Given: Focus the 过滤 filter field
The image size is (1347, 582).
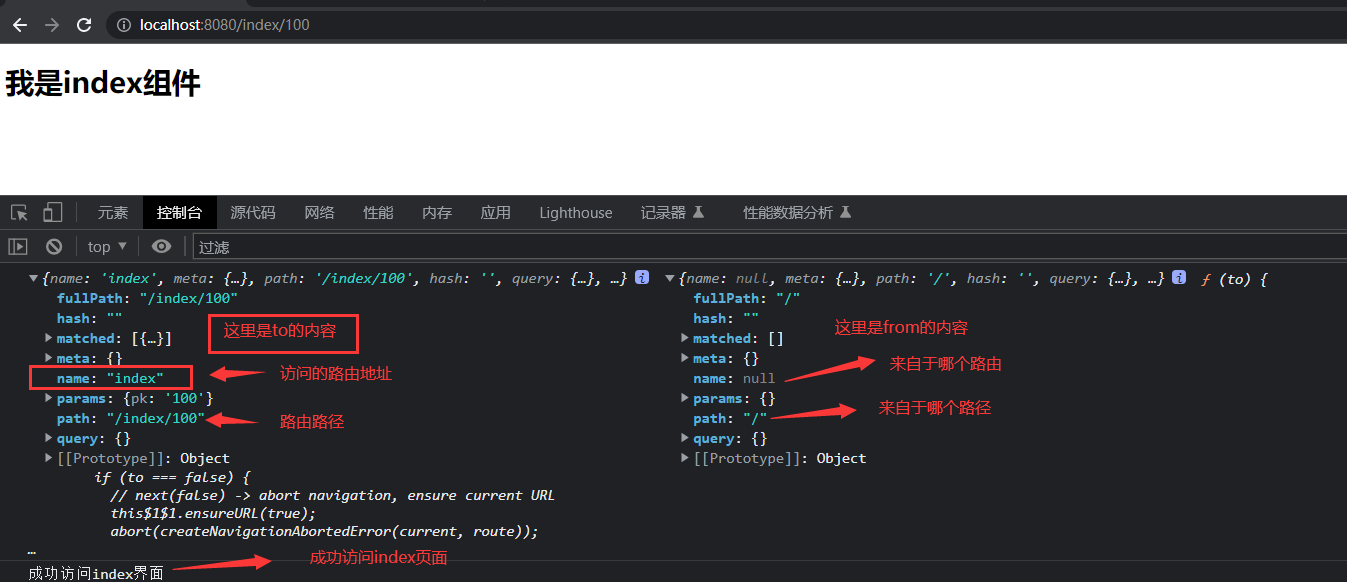Looking at the screenshot, I should point(768,246).
